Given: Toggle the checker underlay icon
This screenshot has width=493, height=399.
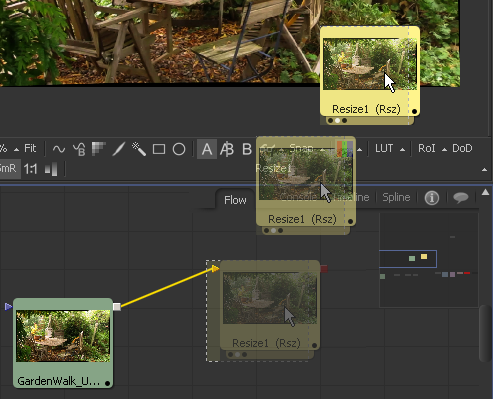Looking at the screenshot, I should pos(99,149).
